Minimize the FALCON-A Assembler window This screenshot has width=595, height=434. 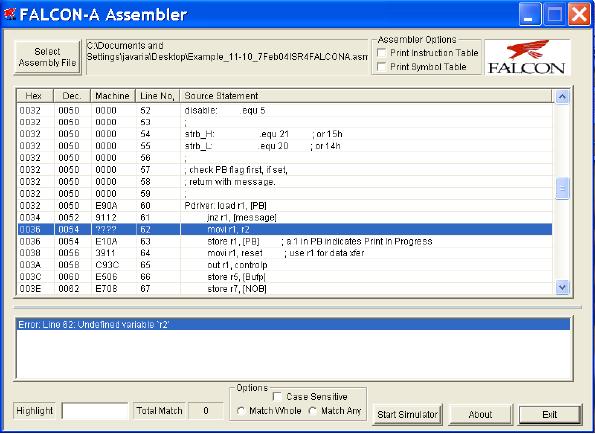(x=530, y=14)
